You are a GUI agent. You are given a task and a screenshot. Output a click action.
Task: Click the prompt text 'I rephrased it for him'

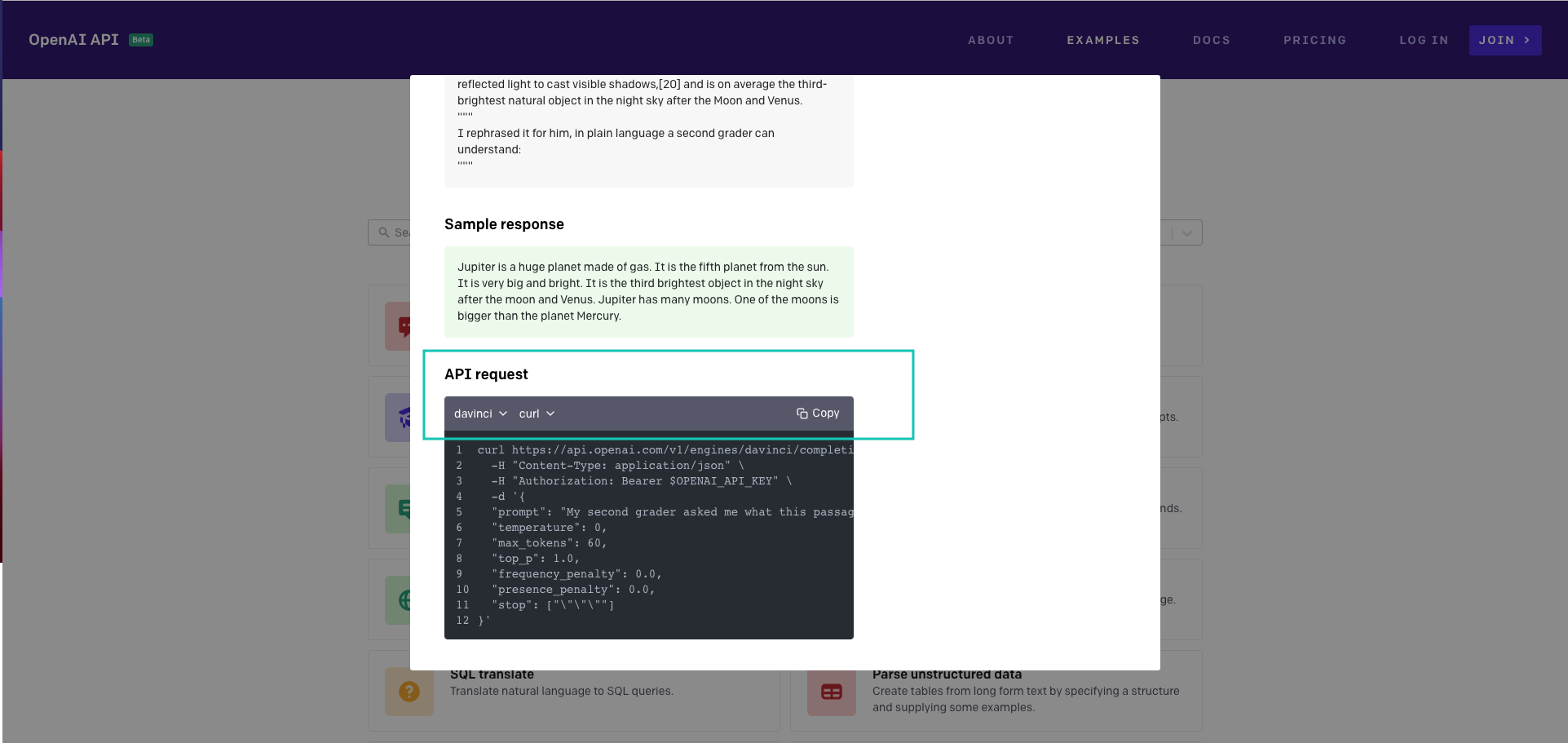[x=514, y=133]
